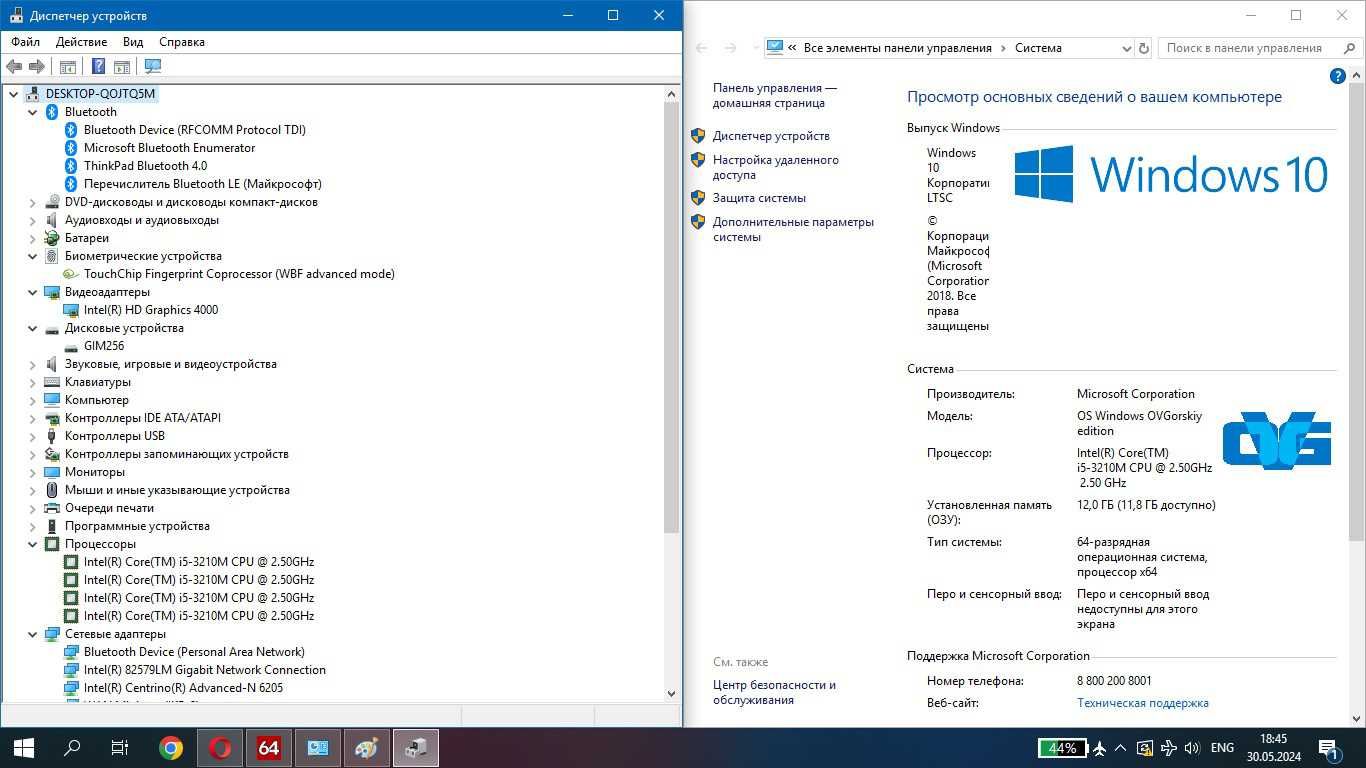Collapse the DESKTOP-QOJTQ5M root node
Screen dimensions: 1366x768
coord(14,94)
